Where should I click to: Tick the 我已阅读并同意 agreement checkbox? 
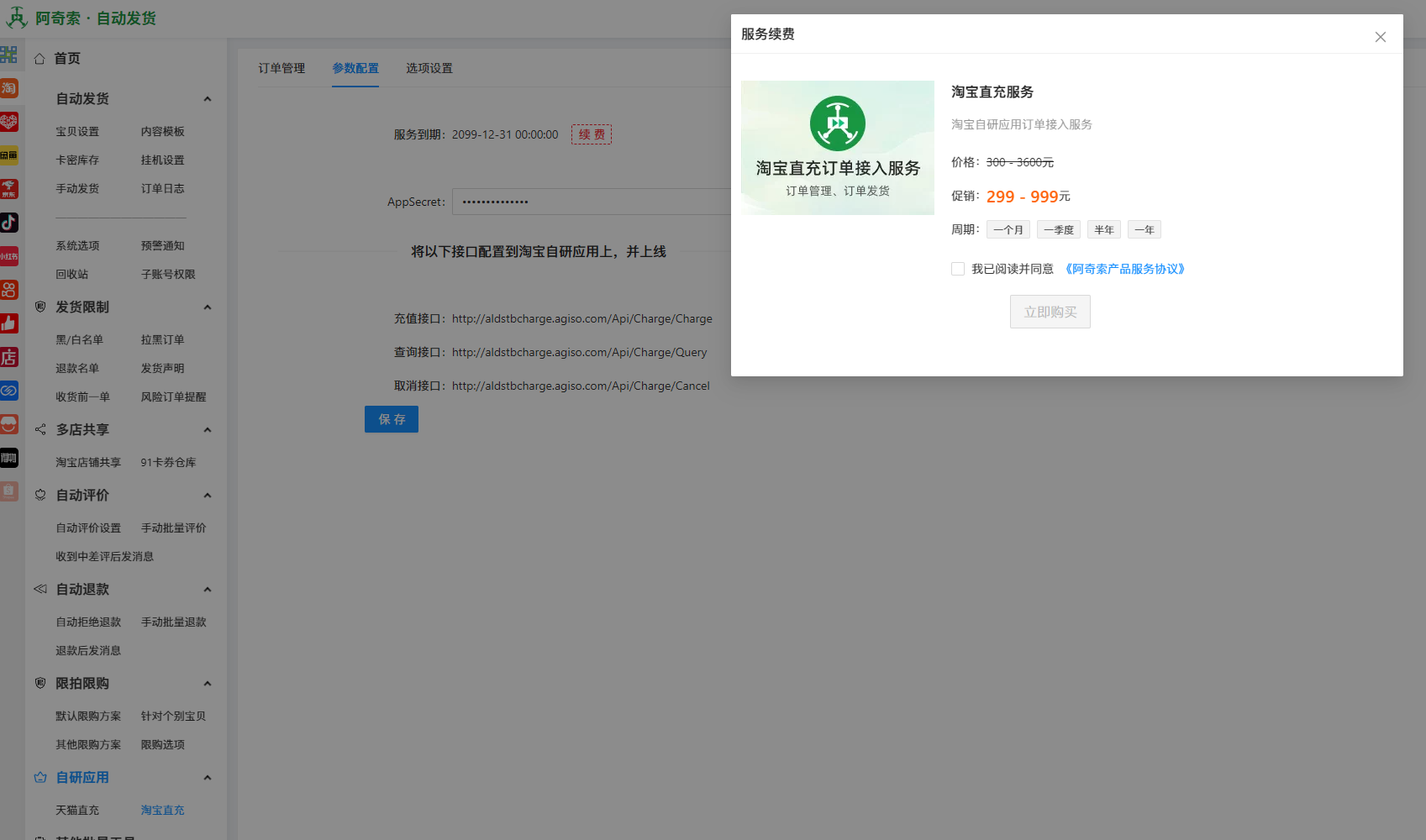(x=958, y=269)
